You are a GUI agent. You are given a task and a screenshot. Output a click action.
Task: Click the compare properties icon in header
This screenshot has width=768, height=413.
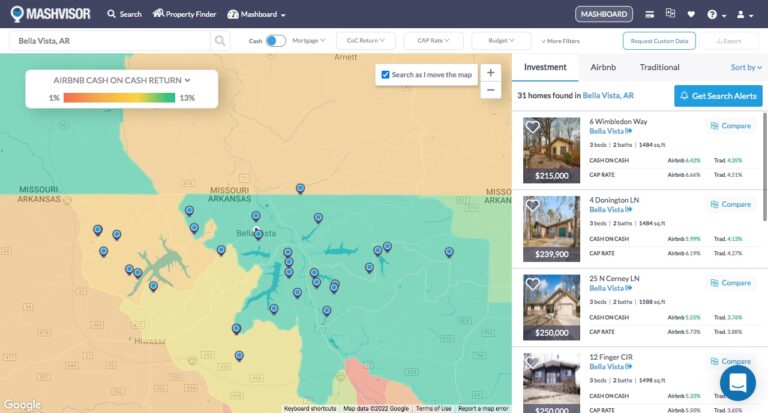click(x=670, y=14)
